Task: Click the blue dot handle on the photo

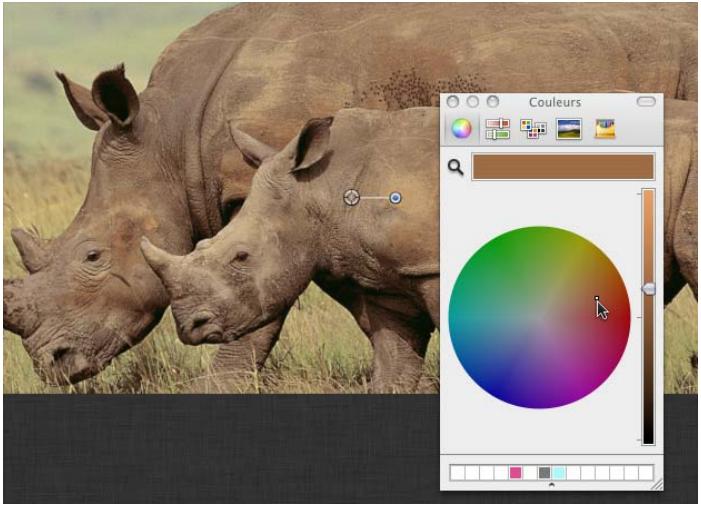Action: pos(395,198)
